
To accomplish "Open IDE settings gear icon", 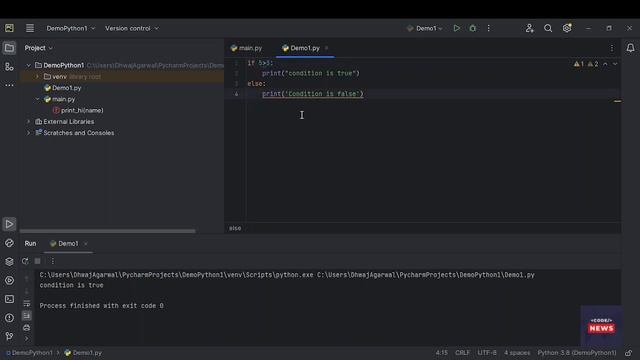I will 567,28.
